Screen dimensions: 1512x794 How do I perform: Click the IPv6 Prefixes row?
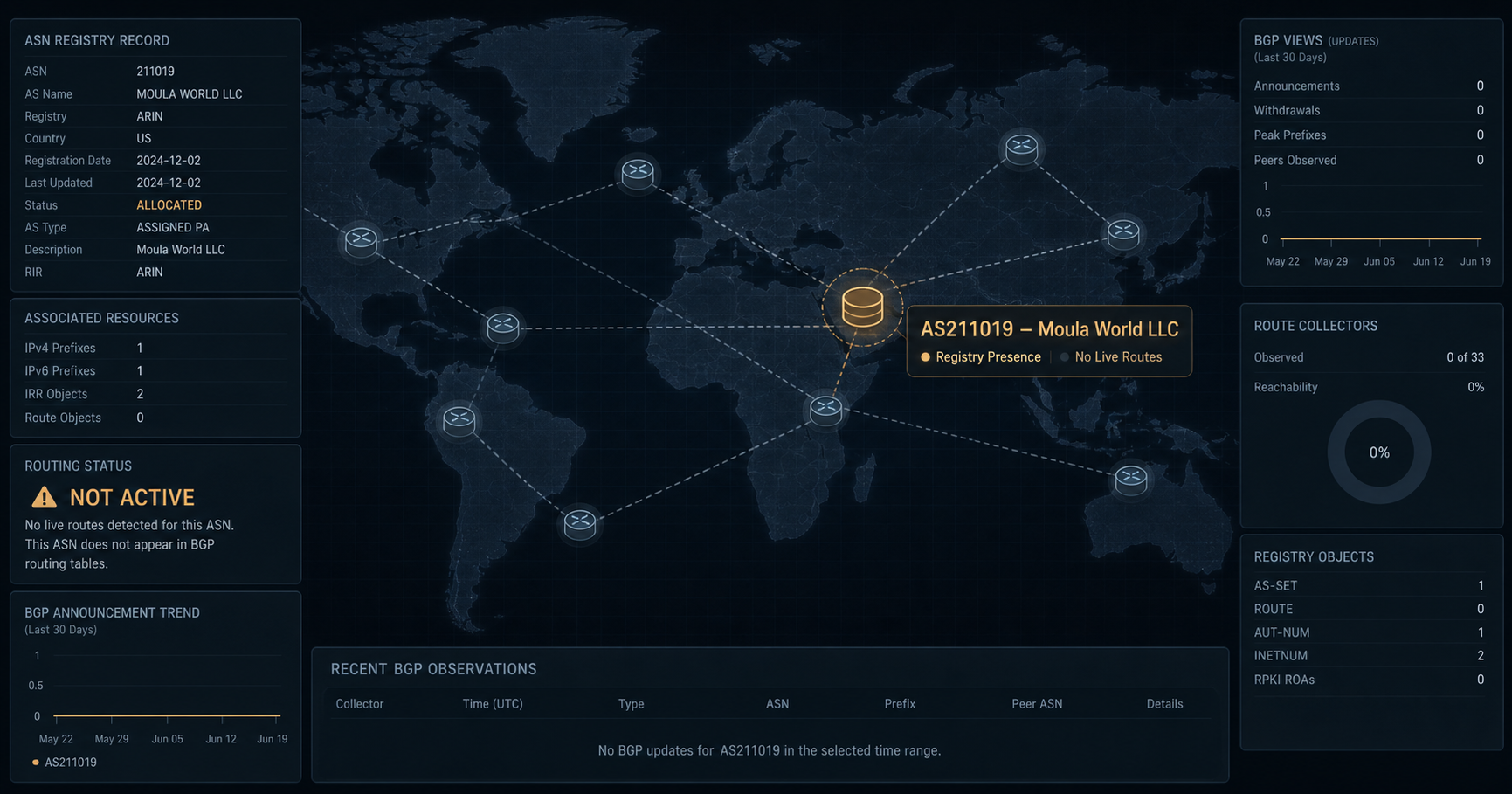[x=155, y=371]
